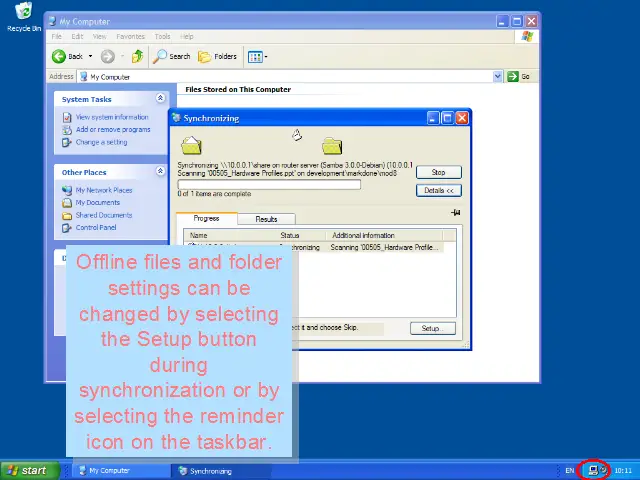The height and width of the screenshot is (480, 640).
Task: Collapse the Other Places panel
Action: (x=160, y=171)
